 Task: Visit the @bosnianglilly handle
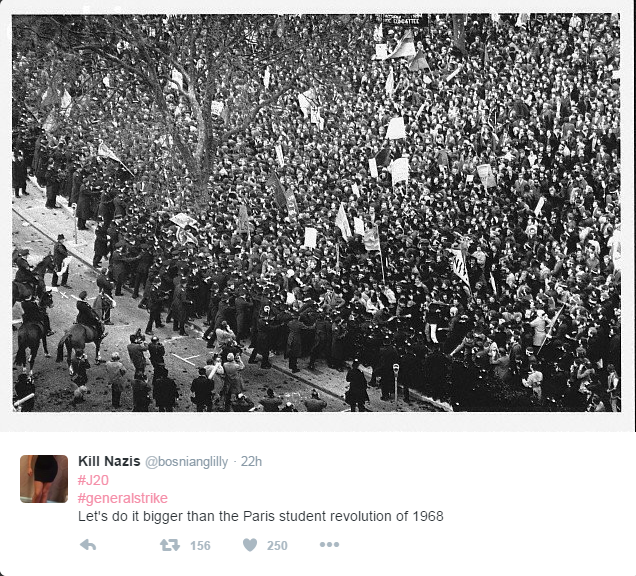(x=187, y=462)
